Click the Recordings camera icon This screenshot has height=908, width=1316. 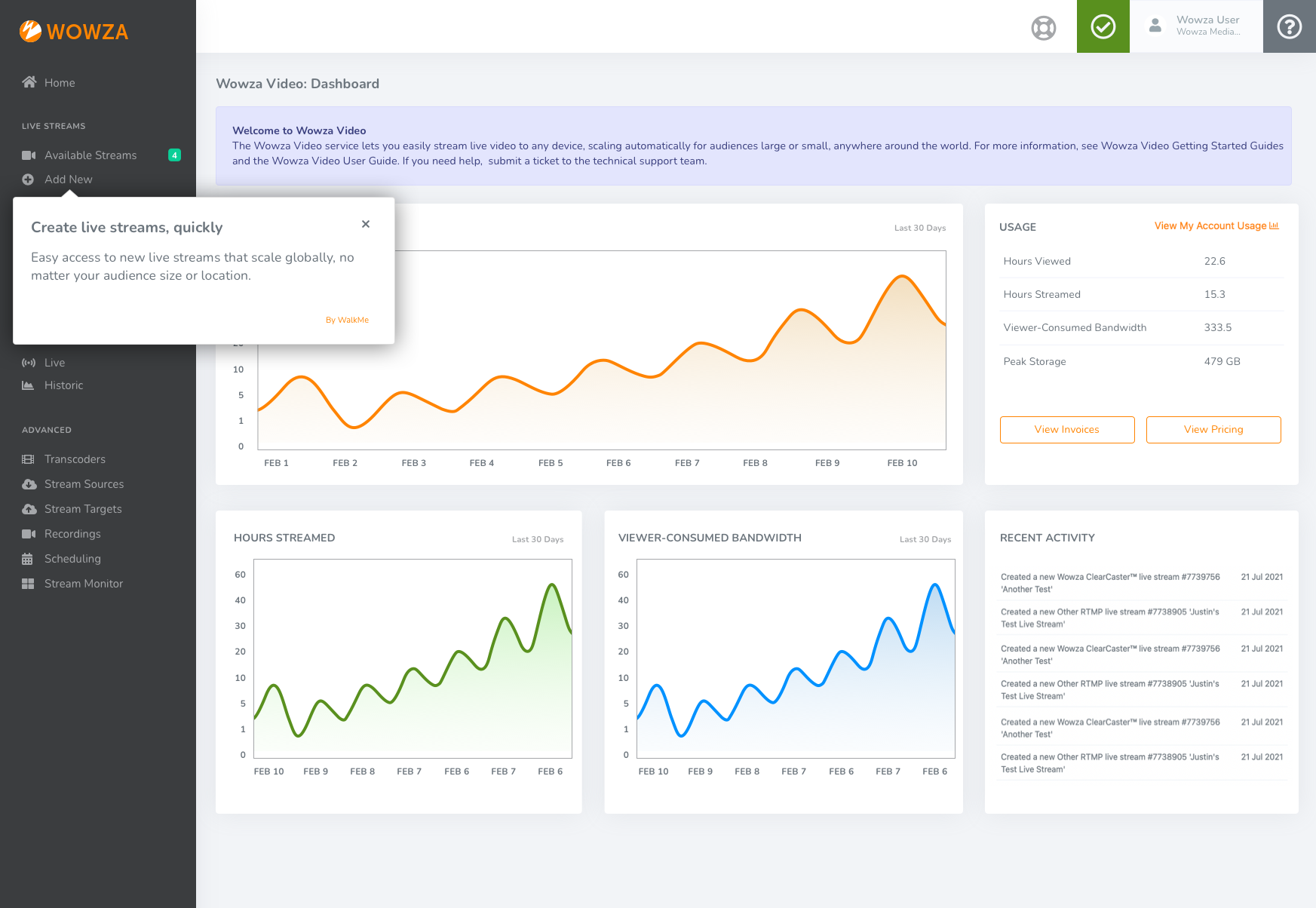point(29,534)
